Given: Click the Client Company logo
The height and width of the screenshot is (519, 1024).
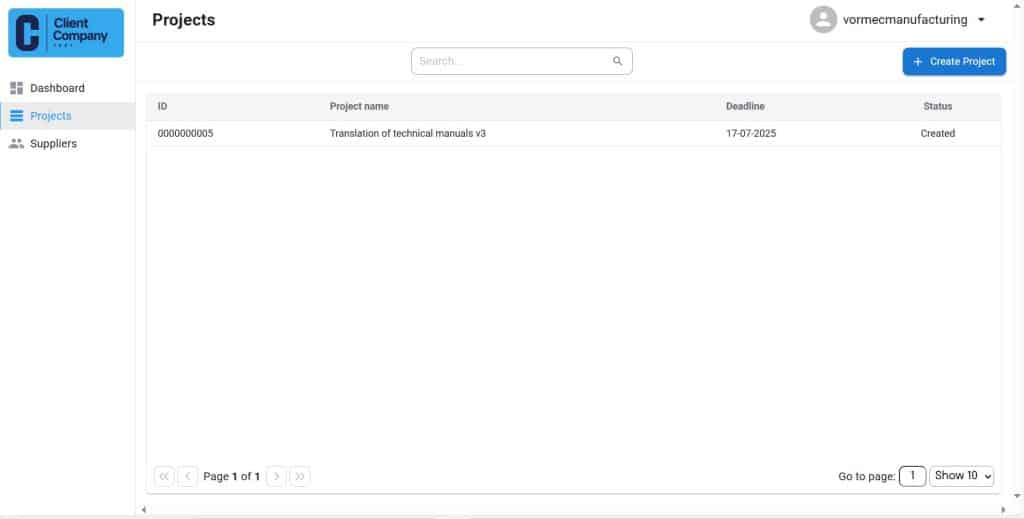Looking at the screenshot, I should point(66,33).
